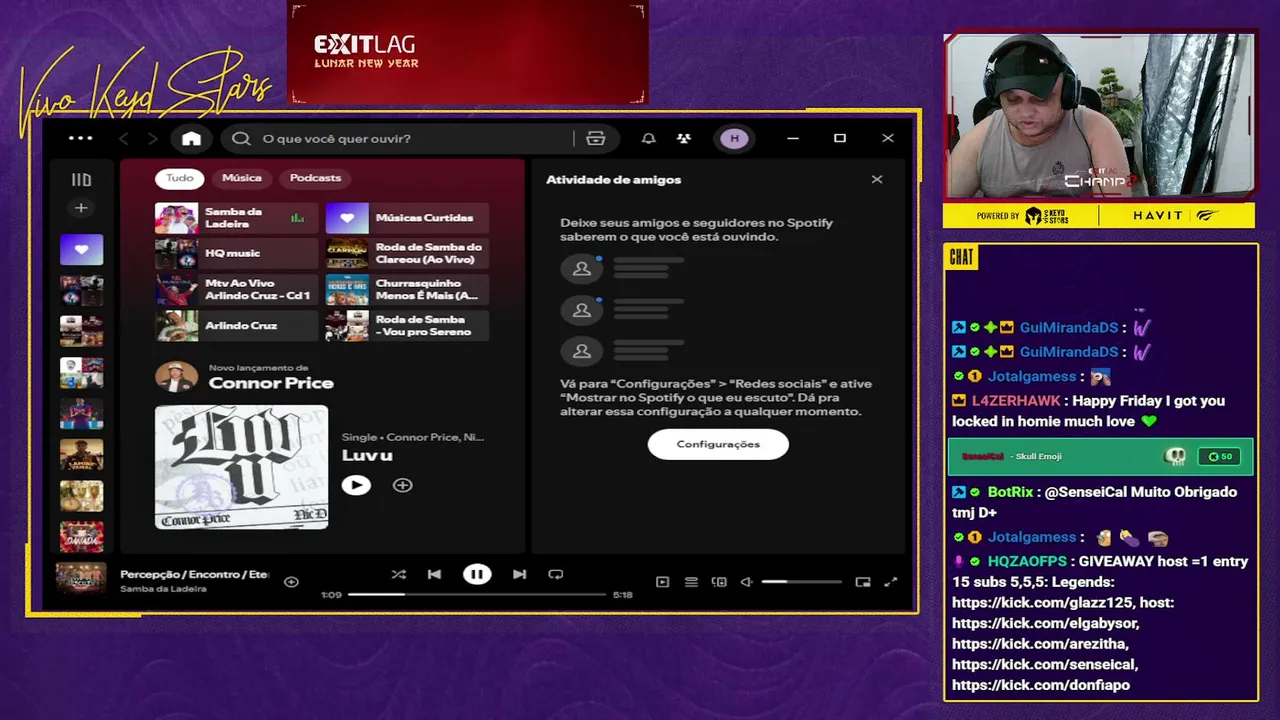1280x720 pixels.
Task: Click the search magnifier icon
Action: (241, 138)
